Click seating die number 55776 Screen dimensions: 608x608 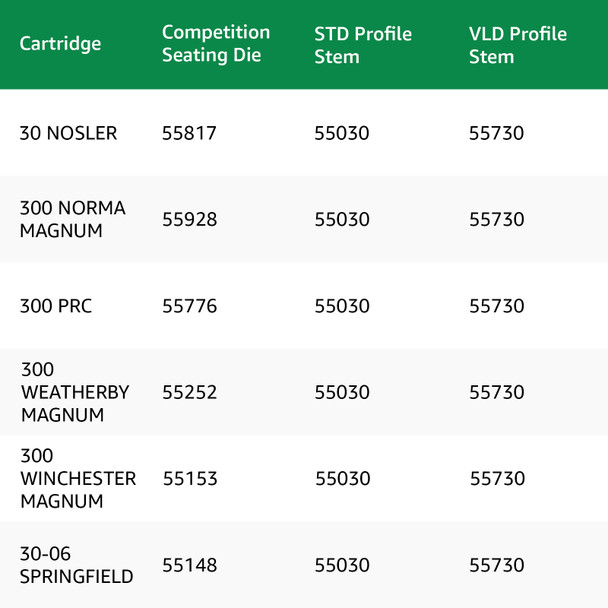click(189, 306)
